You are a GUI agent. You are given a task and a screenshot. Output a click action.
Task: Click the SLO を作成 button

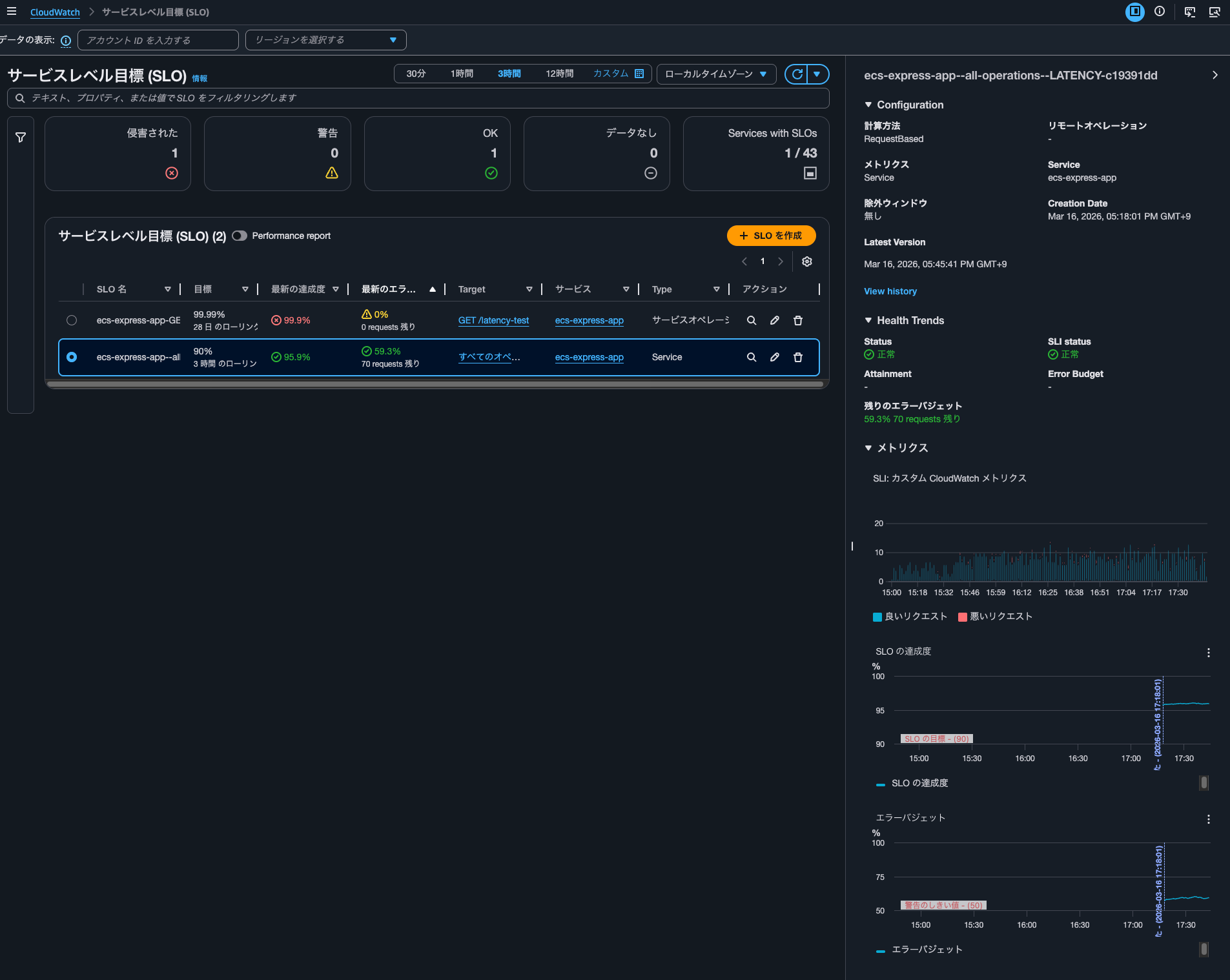click(771, 236)
